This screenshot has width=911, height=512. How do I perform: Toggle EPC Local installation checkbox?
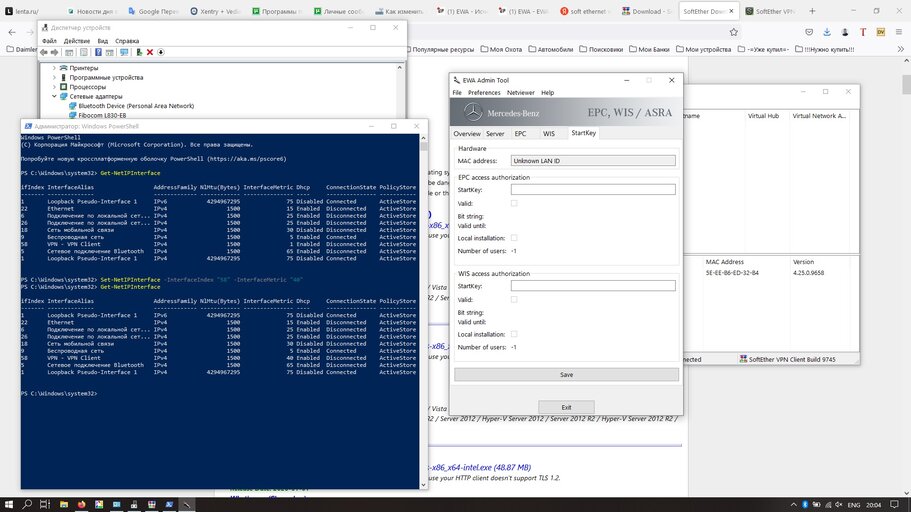[x=515, y=238]
